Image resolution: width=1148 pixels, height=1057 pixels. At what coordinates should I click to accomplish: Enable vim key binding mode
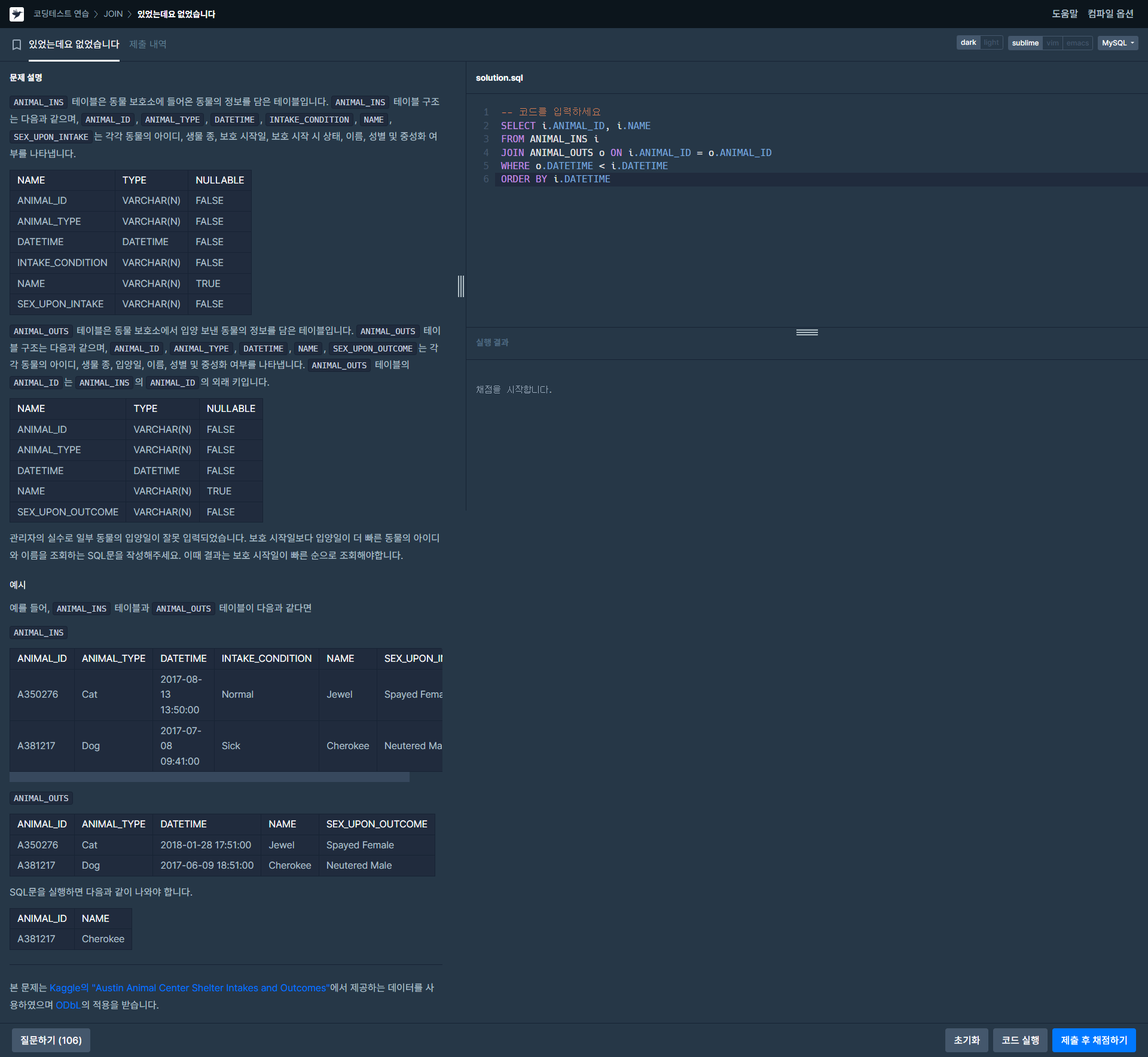point(1052,43)
